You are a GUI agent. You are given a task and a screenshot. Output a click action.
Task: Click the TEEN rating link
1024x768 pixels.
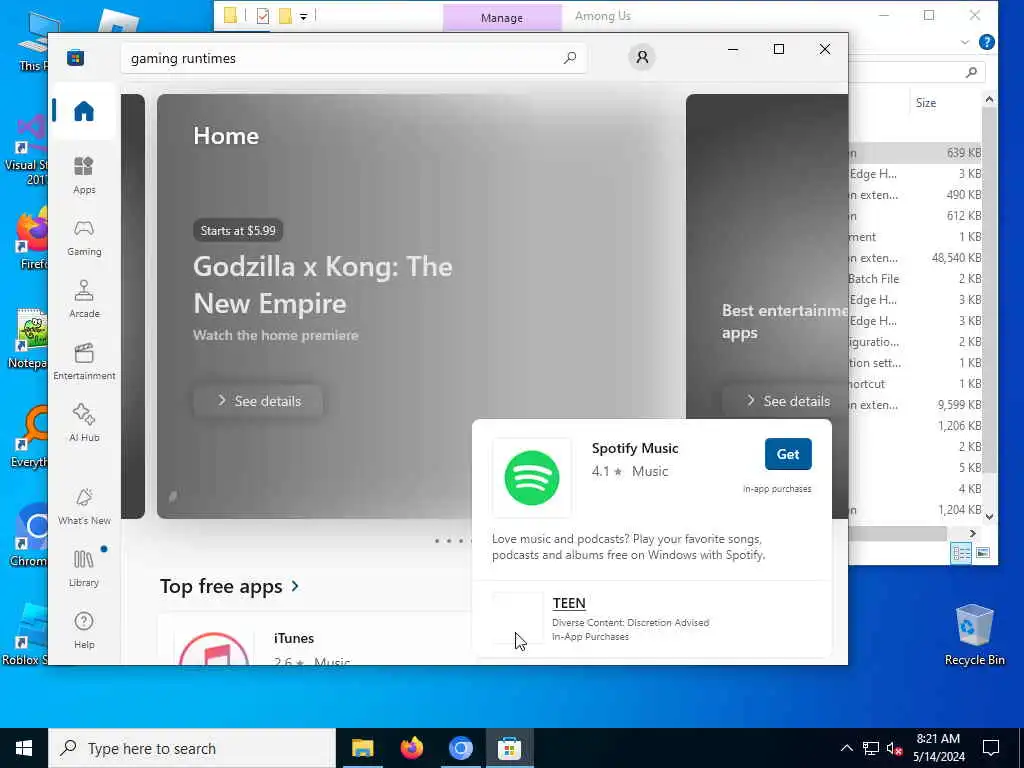tap(569, 603)
